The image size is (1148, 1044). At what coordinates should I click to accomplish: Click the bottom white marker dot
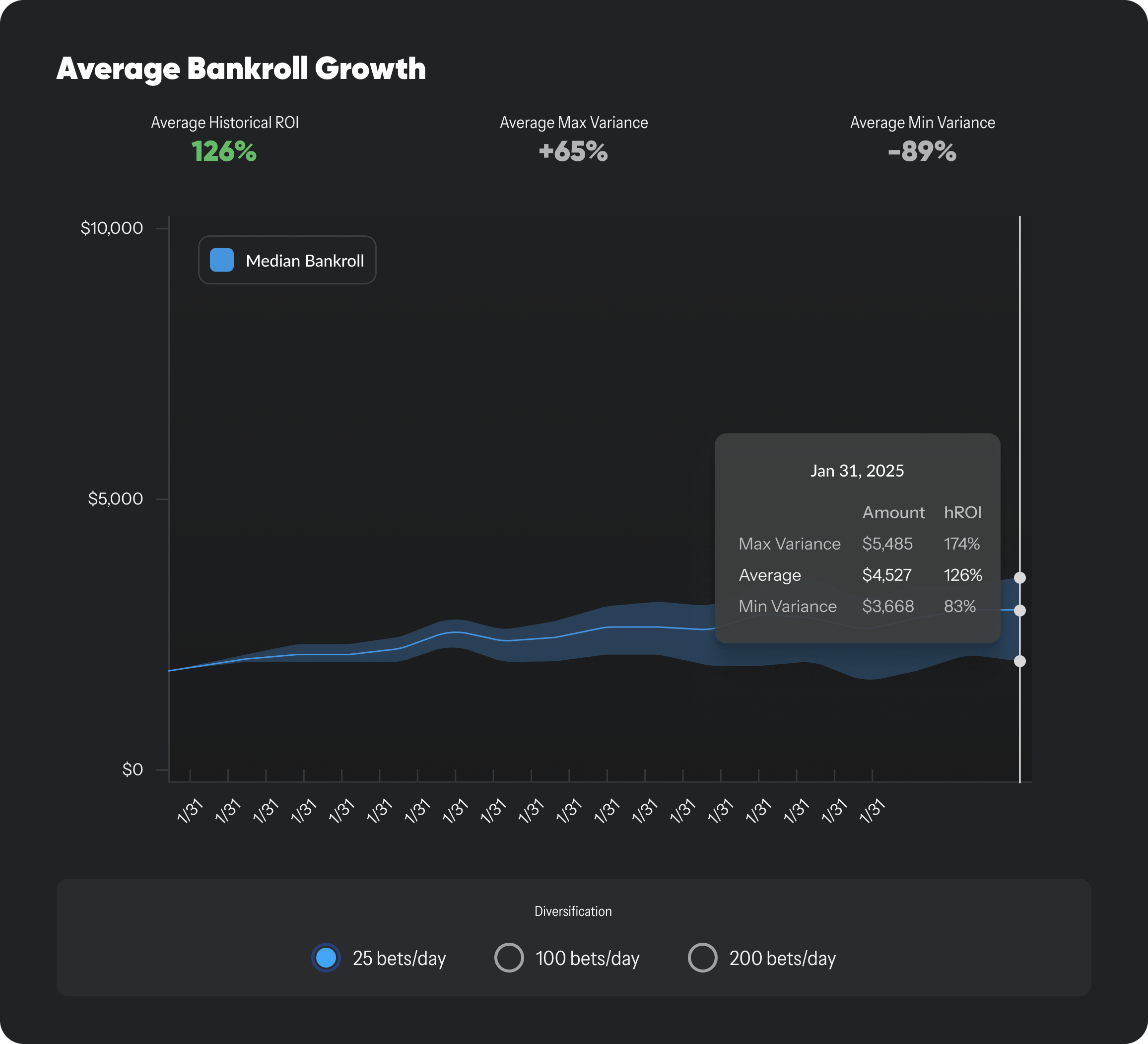(x=1019, y=661)
